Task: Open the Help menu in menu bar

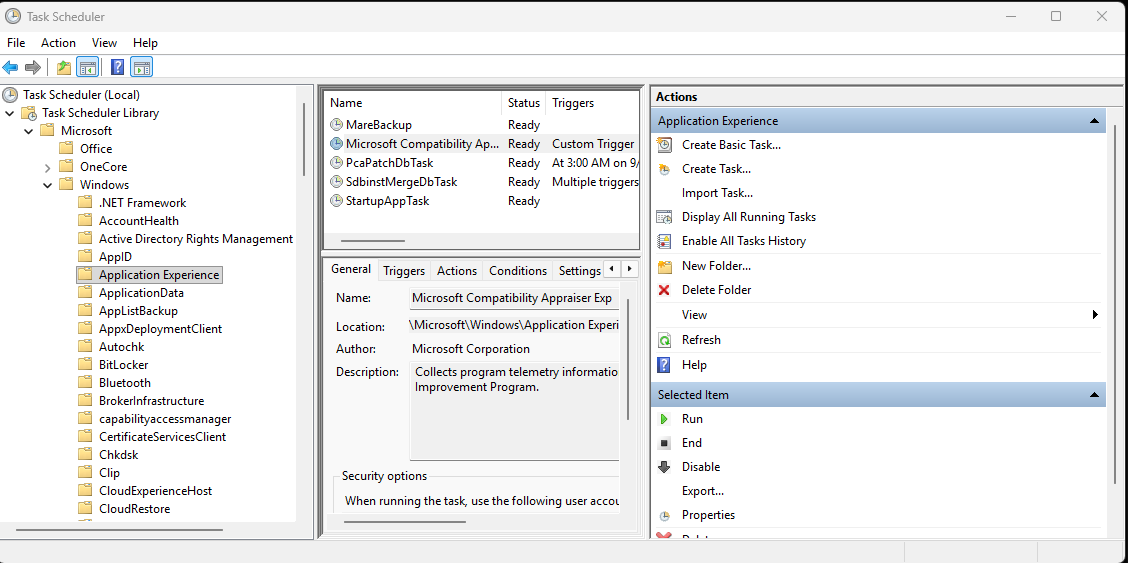Action: pyautogui.click(x=145, y=43)
